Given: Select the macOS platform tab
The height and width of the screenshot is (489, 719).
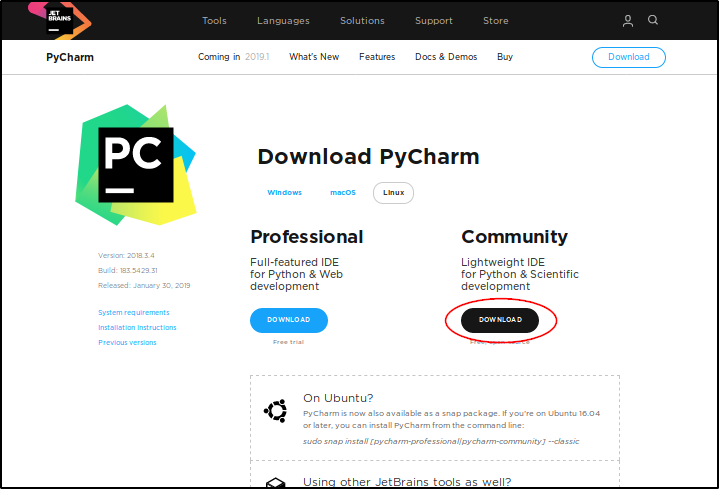Looking at the screenshot, I should [x=343, y=193].
